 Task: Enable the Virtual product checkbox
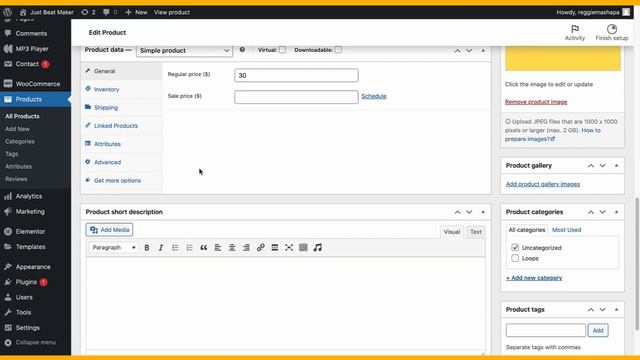(282, 50)
